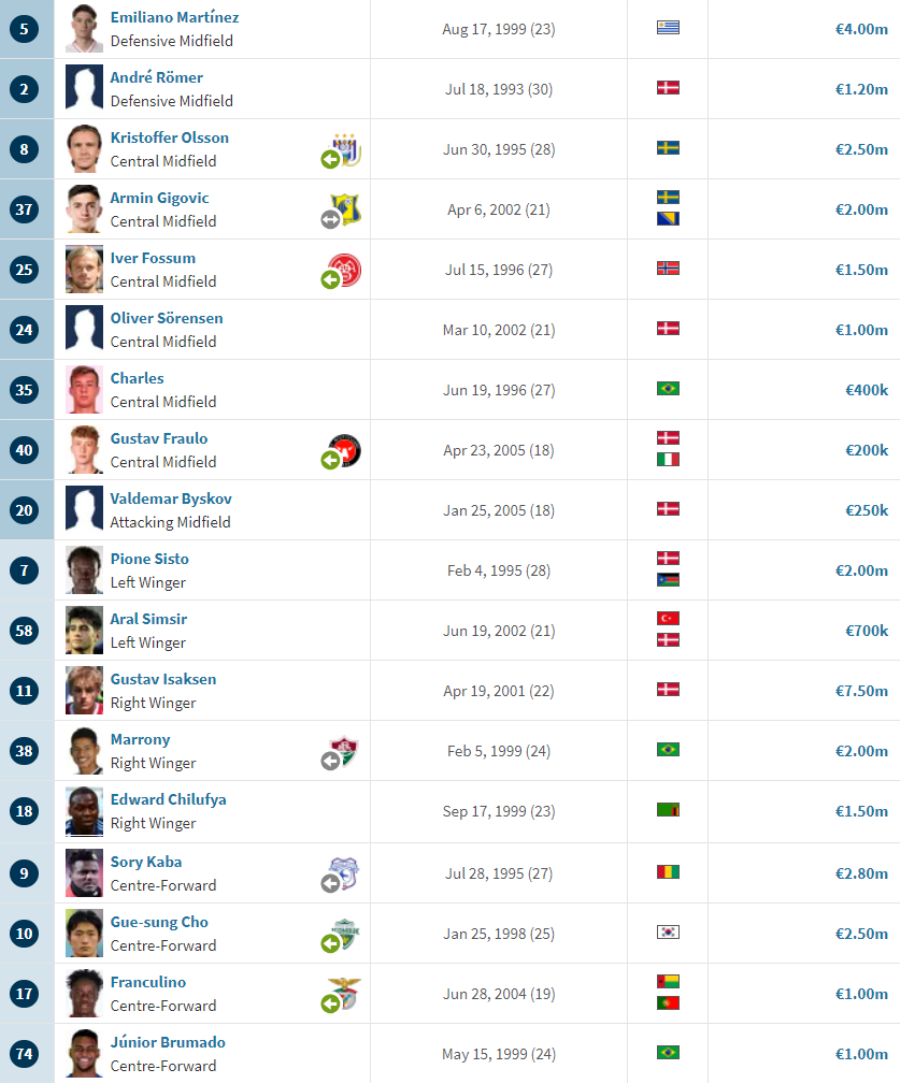Click South Korea flag in Gue-sung Cho row
Image resolution: width=900 pixels, height=1083 pixels.
tap(668, 932)
